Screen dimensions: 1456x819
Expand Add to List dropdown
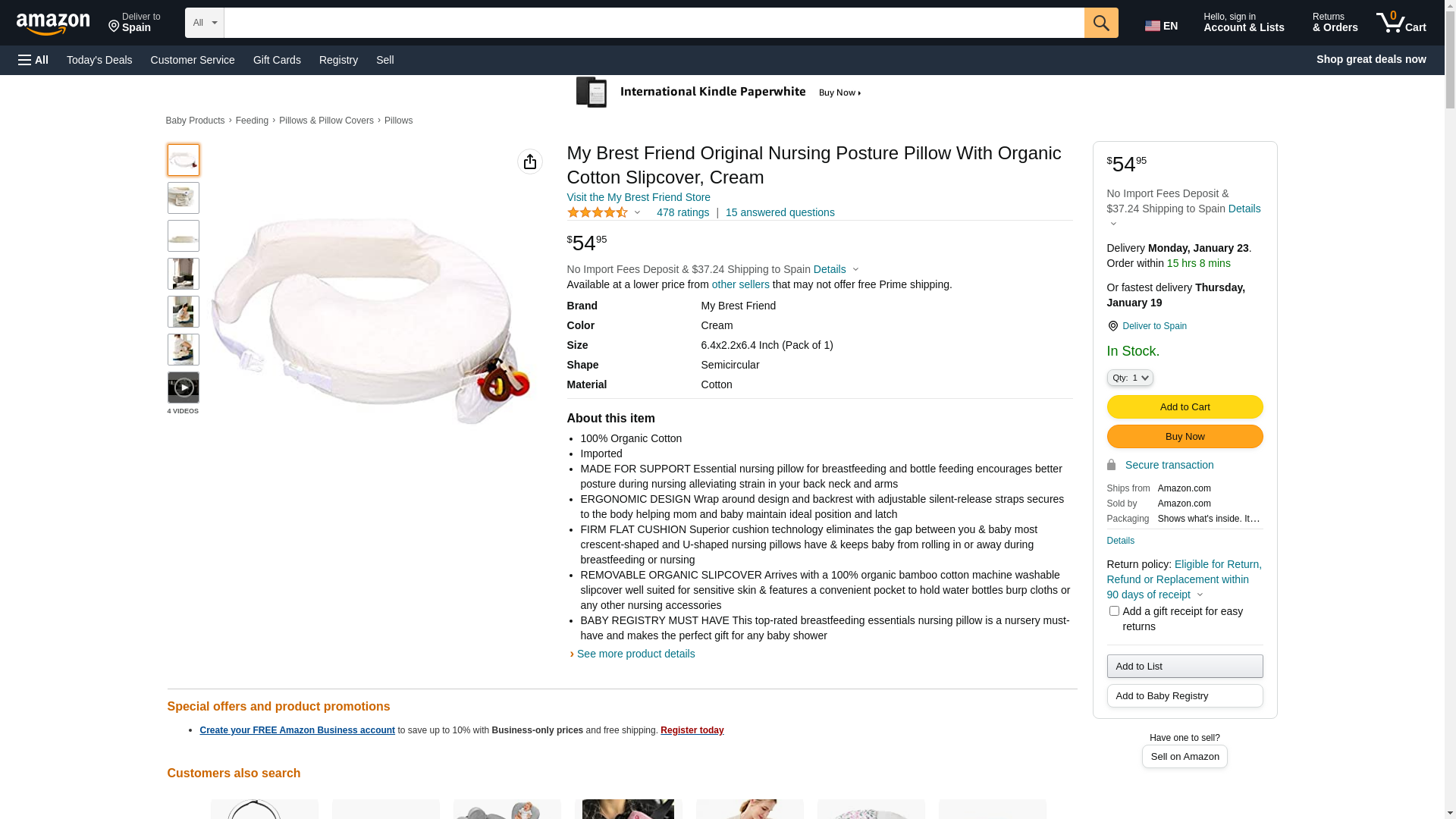pyautogui.click(x=1185, y=667)
